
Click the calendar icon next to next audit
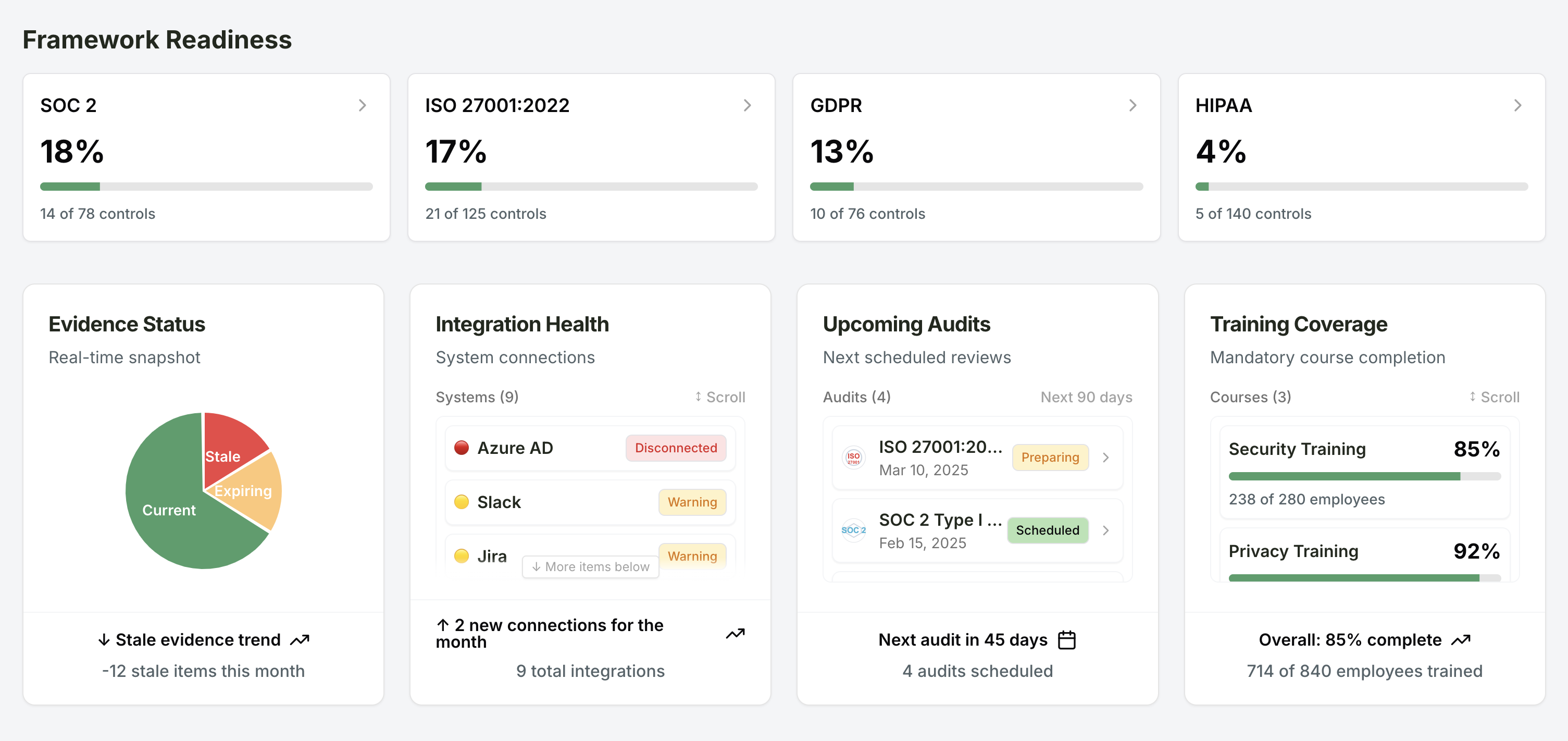tap(1068, 639)
